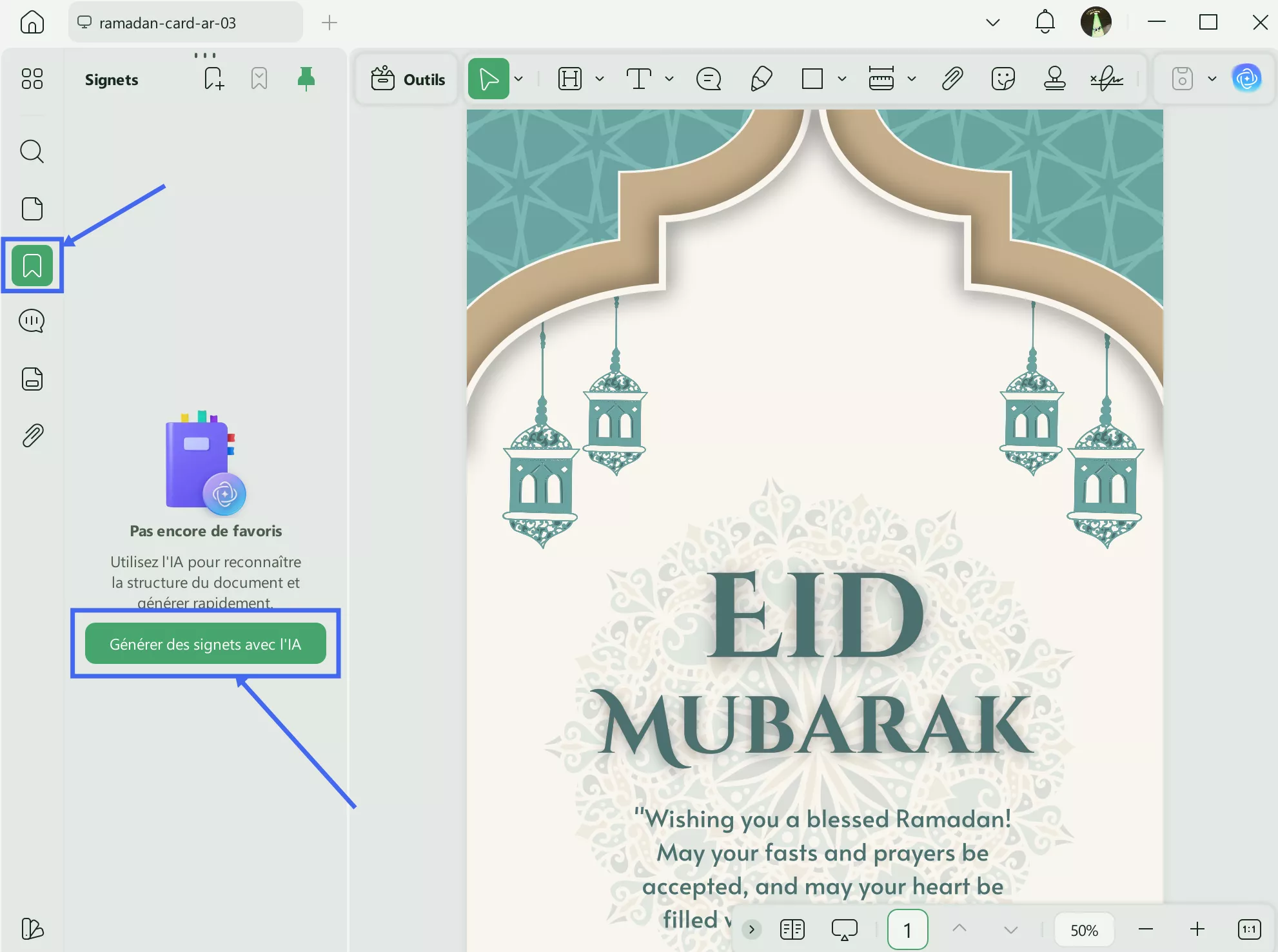Click the page number field showing 1
1278x952 pixels.
(907, 929)
